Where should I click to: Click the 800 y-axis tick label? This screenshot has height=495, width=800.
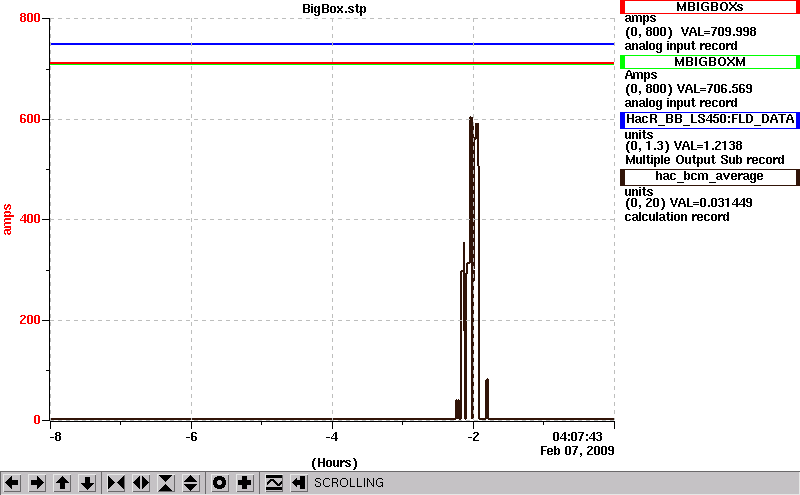[x=30, y=18]
